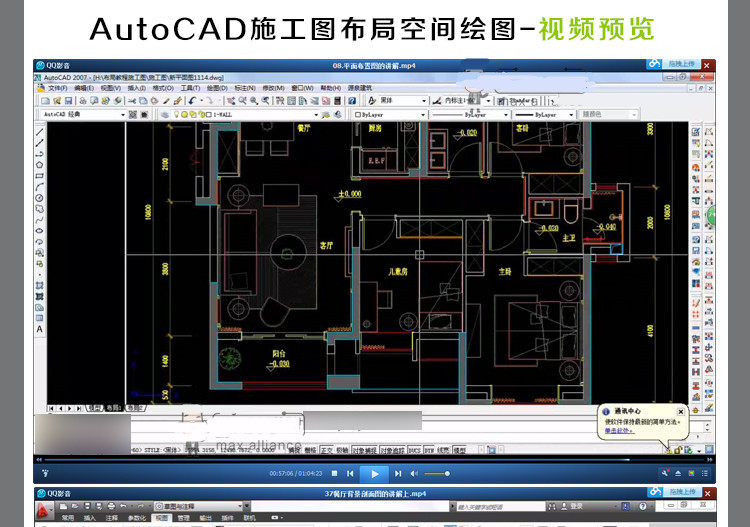Viewport: 750px width, 527px height.
Task: Select the Circle draw tool
Action: tap(40, 198)
